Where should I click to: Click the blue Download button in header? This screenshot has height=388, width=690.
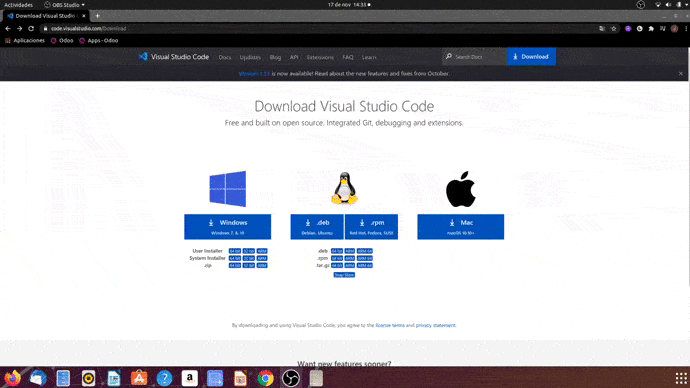pos(532,57)
